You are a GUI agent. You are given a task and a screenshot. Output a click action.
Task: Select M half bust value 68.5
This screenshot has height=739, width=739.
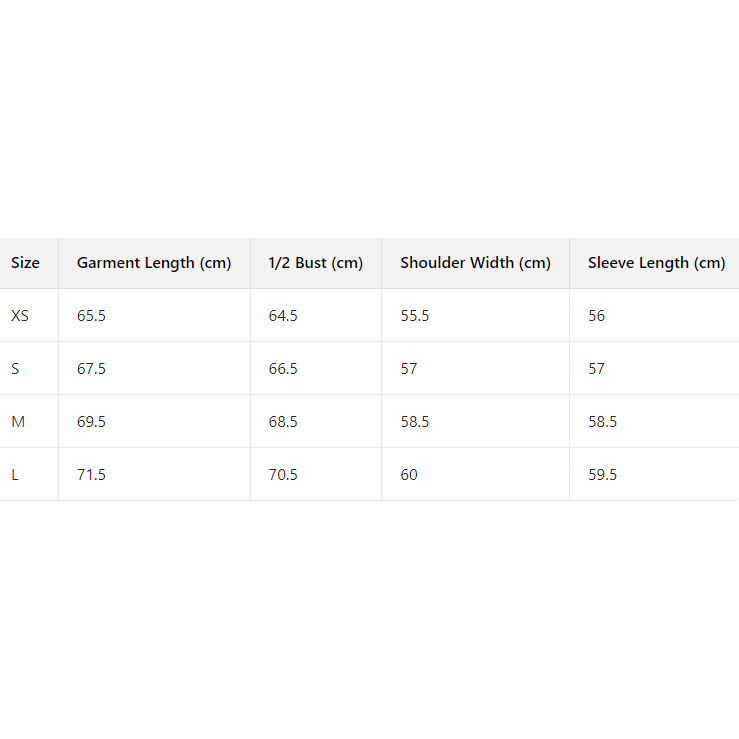[x=283, y=422]
